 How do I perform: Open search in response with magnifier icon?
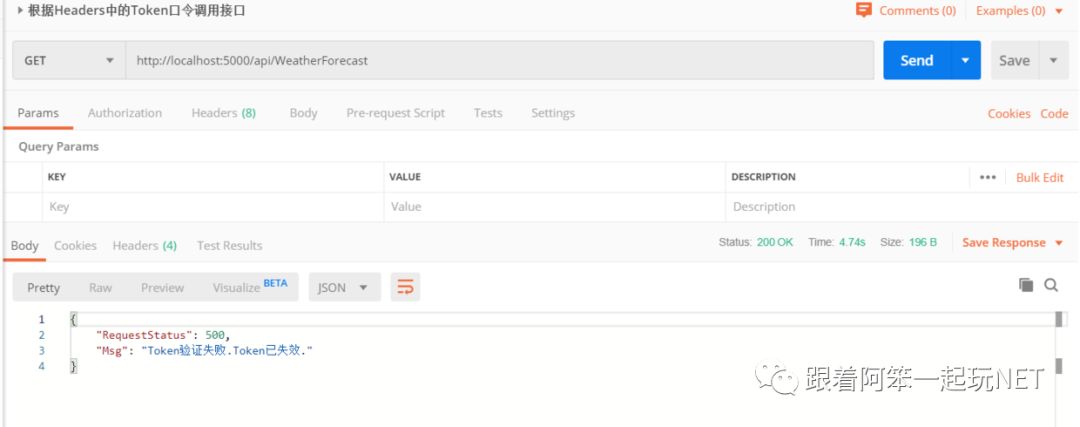(x=1051, y=285)
